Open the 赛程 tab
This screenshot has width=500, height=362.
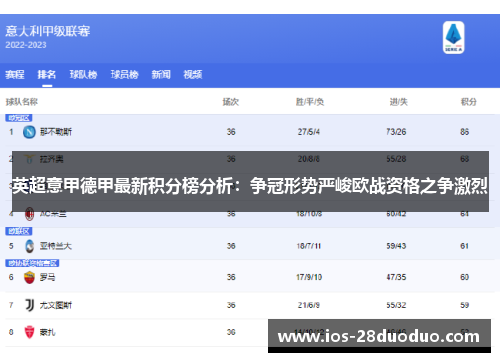coord(15,74)
